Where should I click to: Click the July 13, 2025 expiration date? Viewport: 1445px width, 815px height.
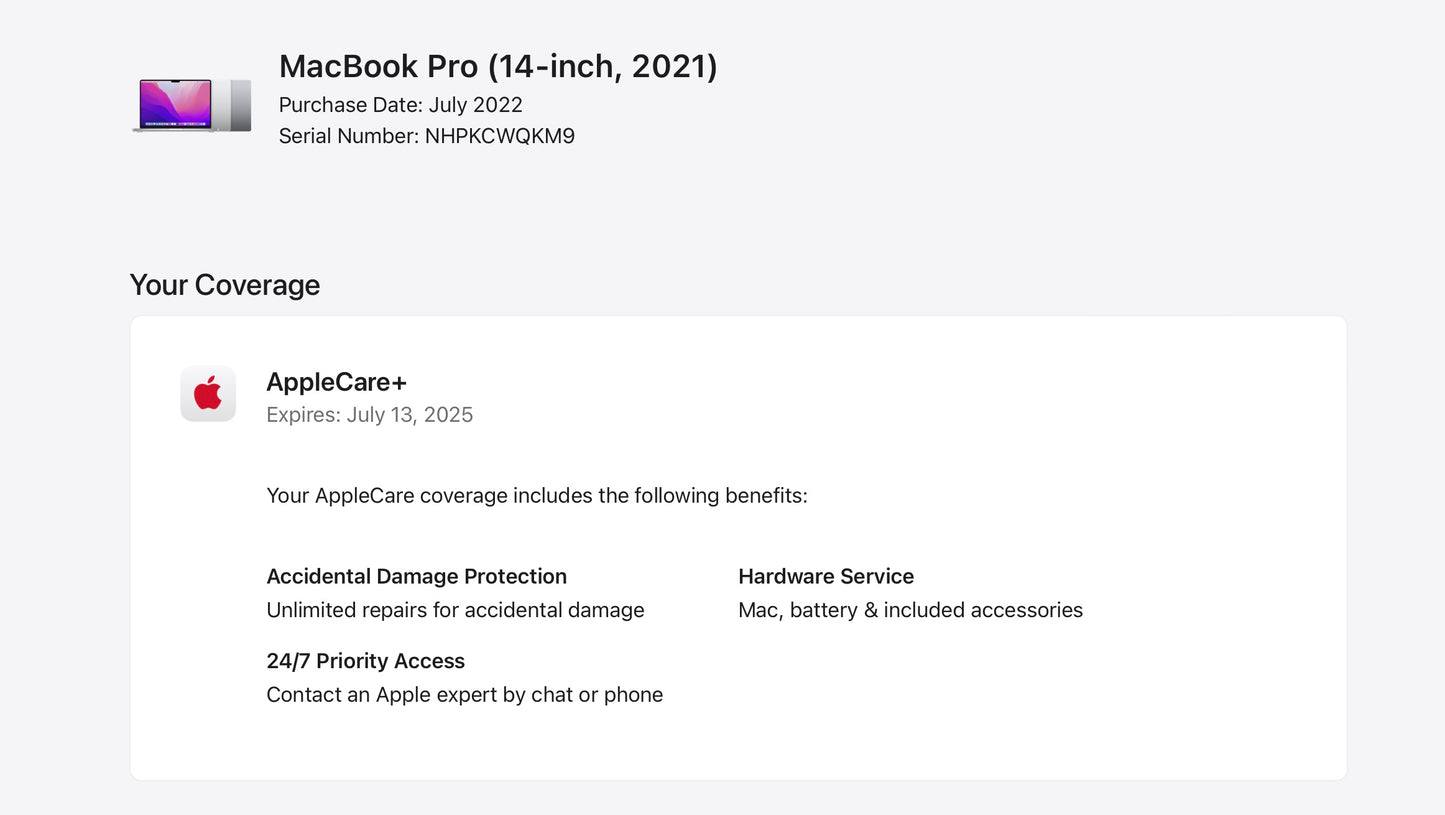pyautogui.click(x=410, y=415)
